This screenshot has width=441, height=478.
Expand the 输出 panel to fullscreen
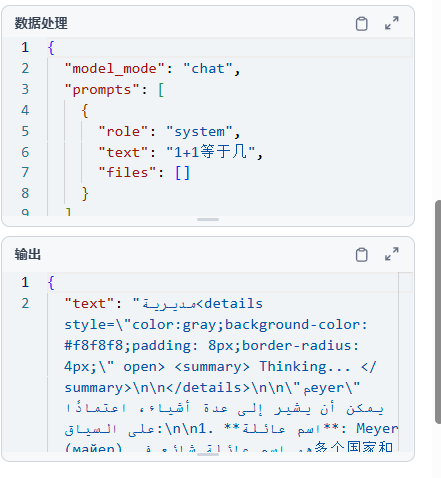[x=392, y=254]
